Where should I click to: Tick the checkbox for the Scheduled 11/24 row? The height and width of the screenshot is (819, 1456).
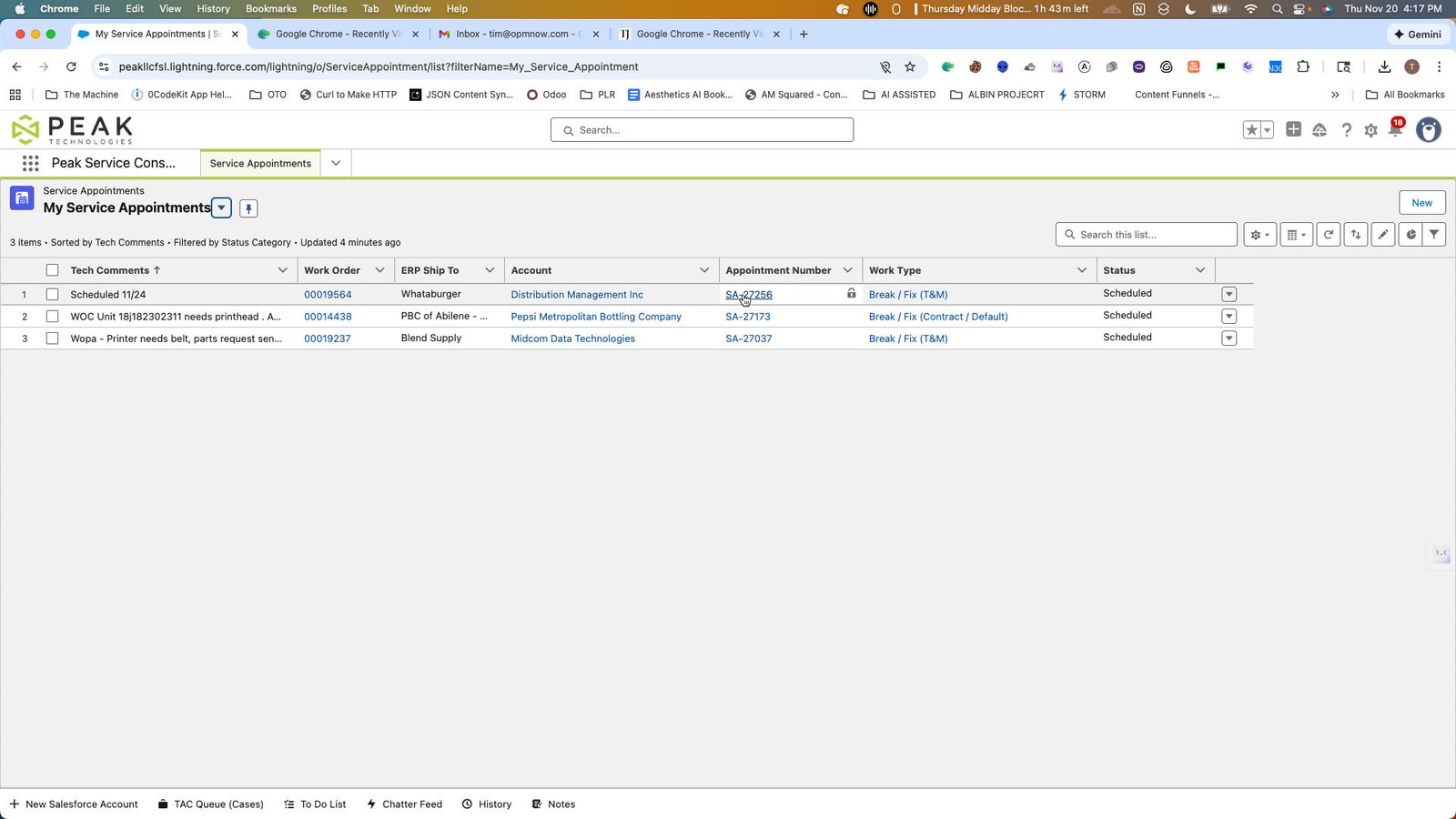[52, 295]
